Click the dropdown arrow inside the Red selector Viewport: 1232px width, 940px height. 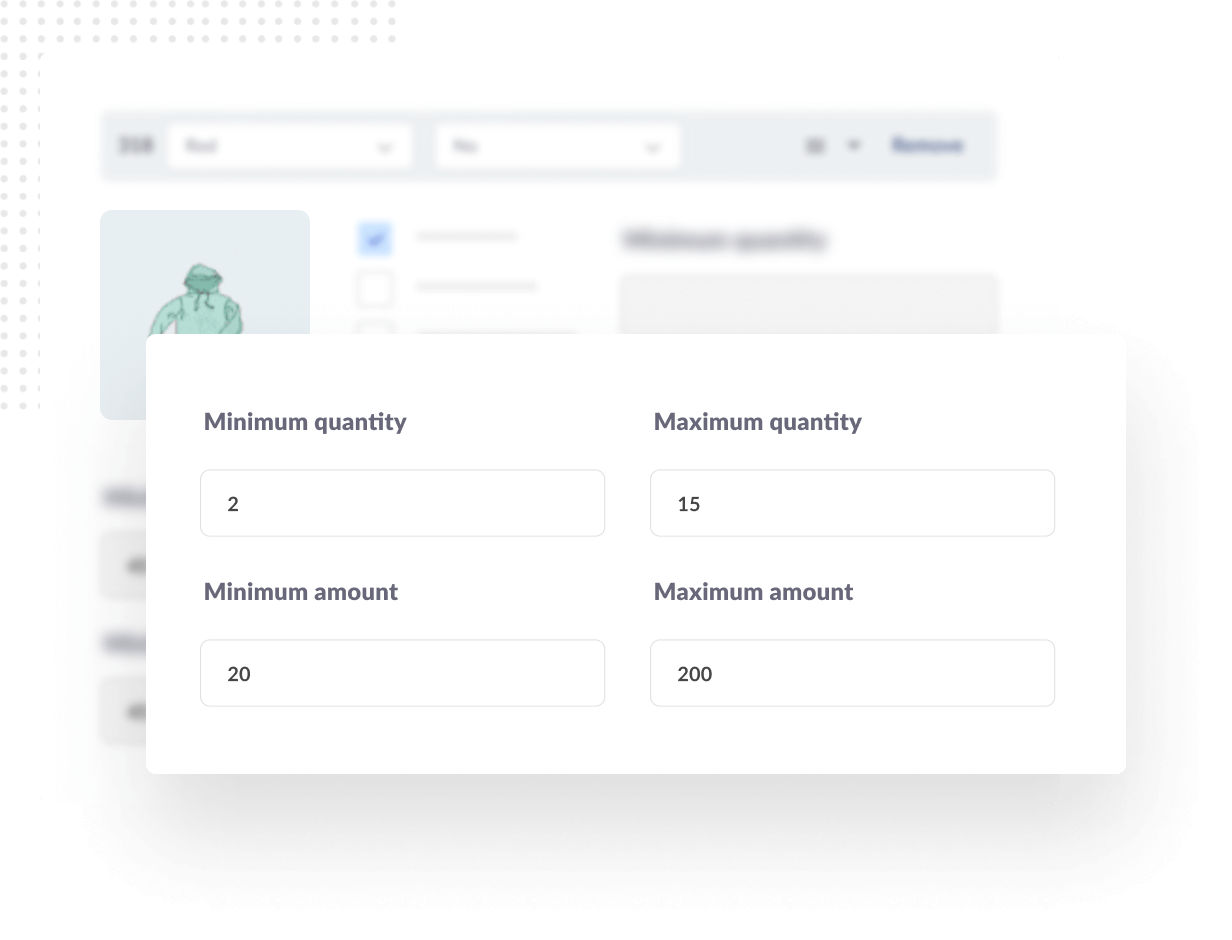coord(386,147)
